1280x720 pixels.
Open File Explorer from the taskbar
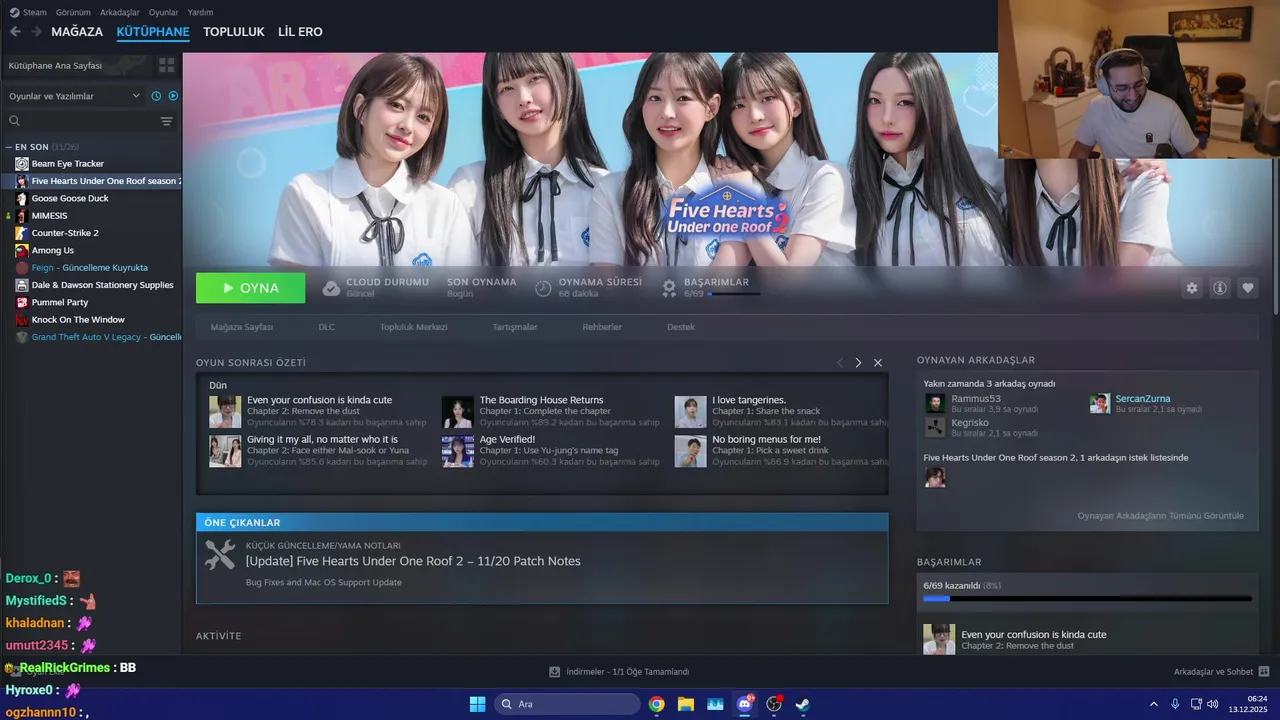(x=686, y=704)
